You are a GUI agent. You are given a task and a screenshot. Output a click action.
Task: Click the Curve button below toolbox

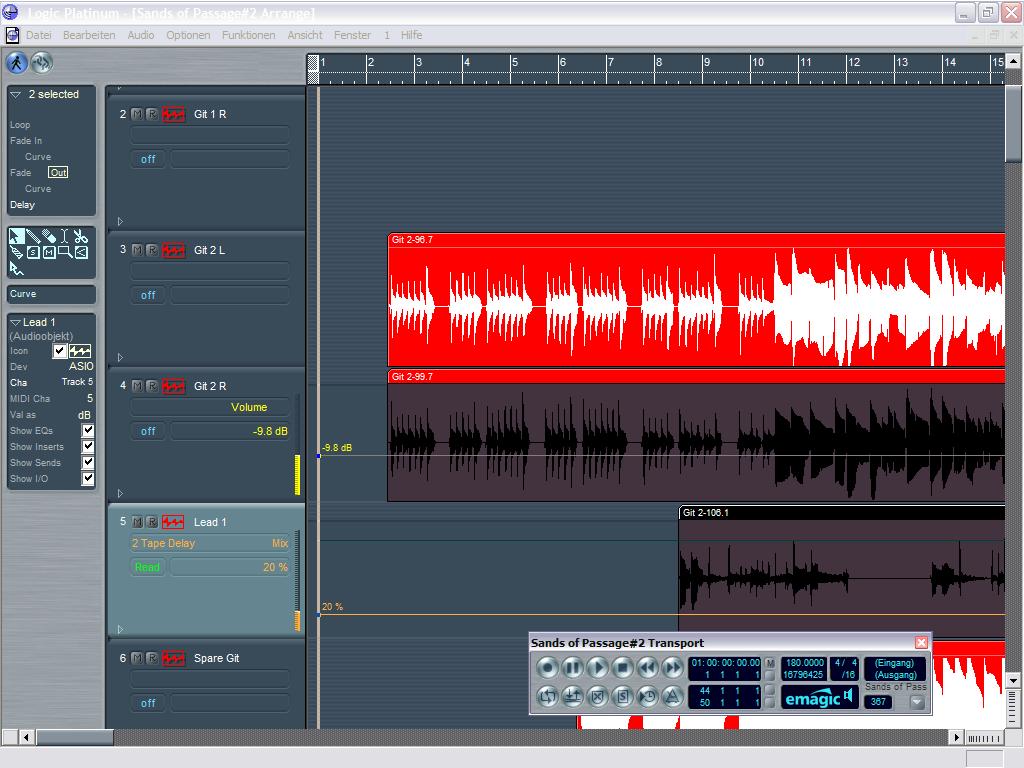click(51, 294)
